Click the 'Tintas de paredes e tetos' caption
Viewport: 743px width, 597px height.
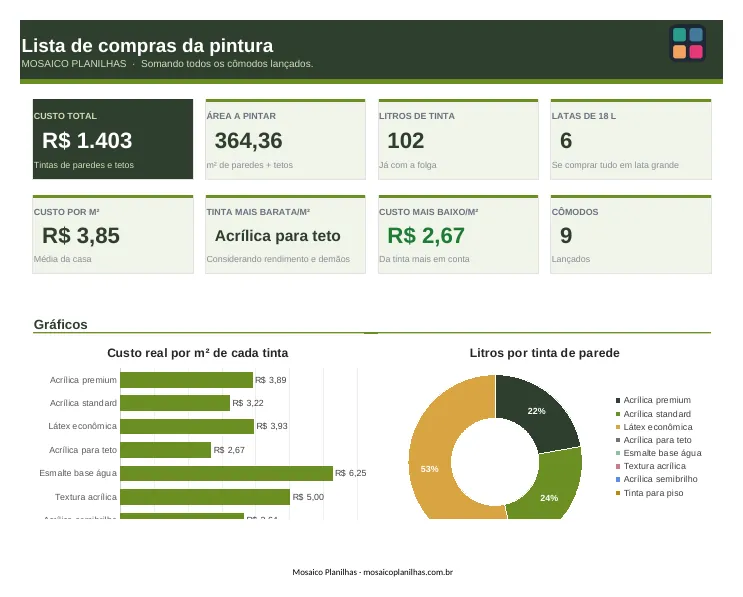[x=84, y=165]
